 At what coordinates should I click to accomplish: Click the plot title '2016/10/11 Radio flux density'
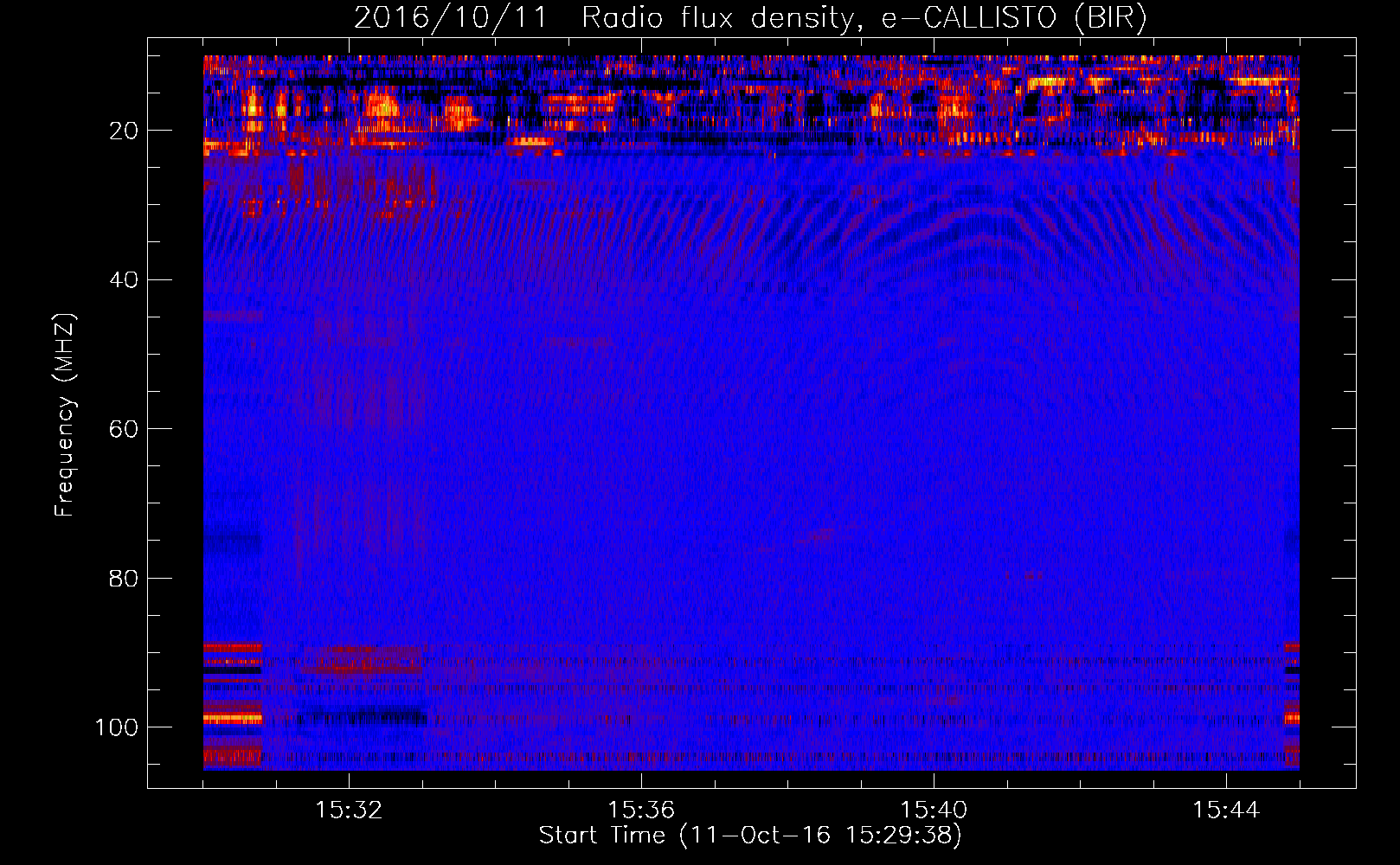[x=750, y=18]
